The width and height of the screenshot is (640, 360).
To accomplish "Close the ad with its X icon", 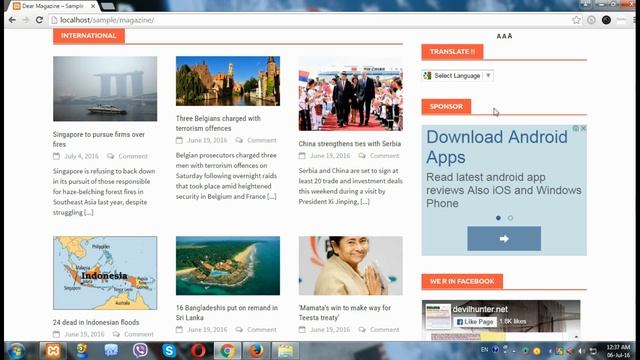I will point(583,128).
